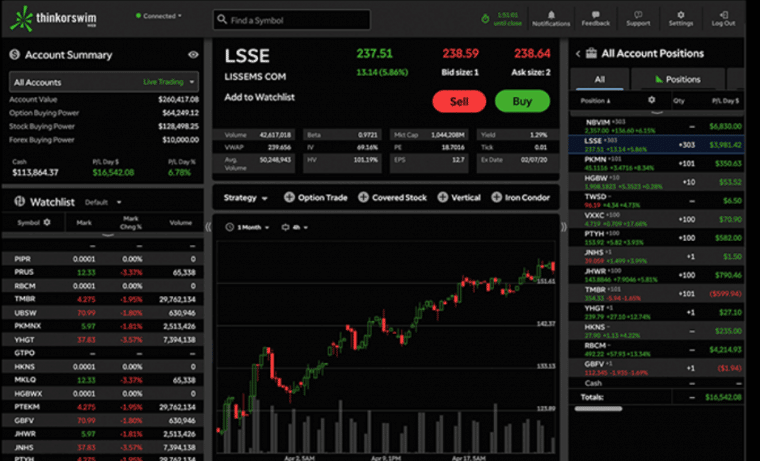Collapse the left panel using chart arrows
Image resolution: width=760 pixels, height=461 pixels.
click(209, 227)
